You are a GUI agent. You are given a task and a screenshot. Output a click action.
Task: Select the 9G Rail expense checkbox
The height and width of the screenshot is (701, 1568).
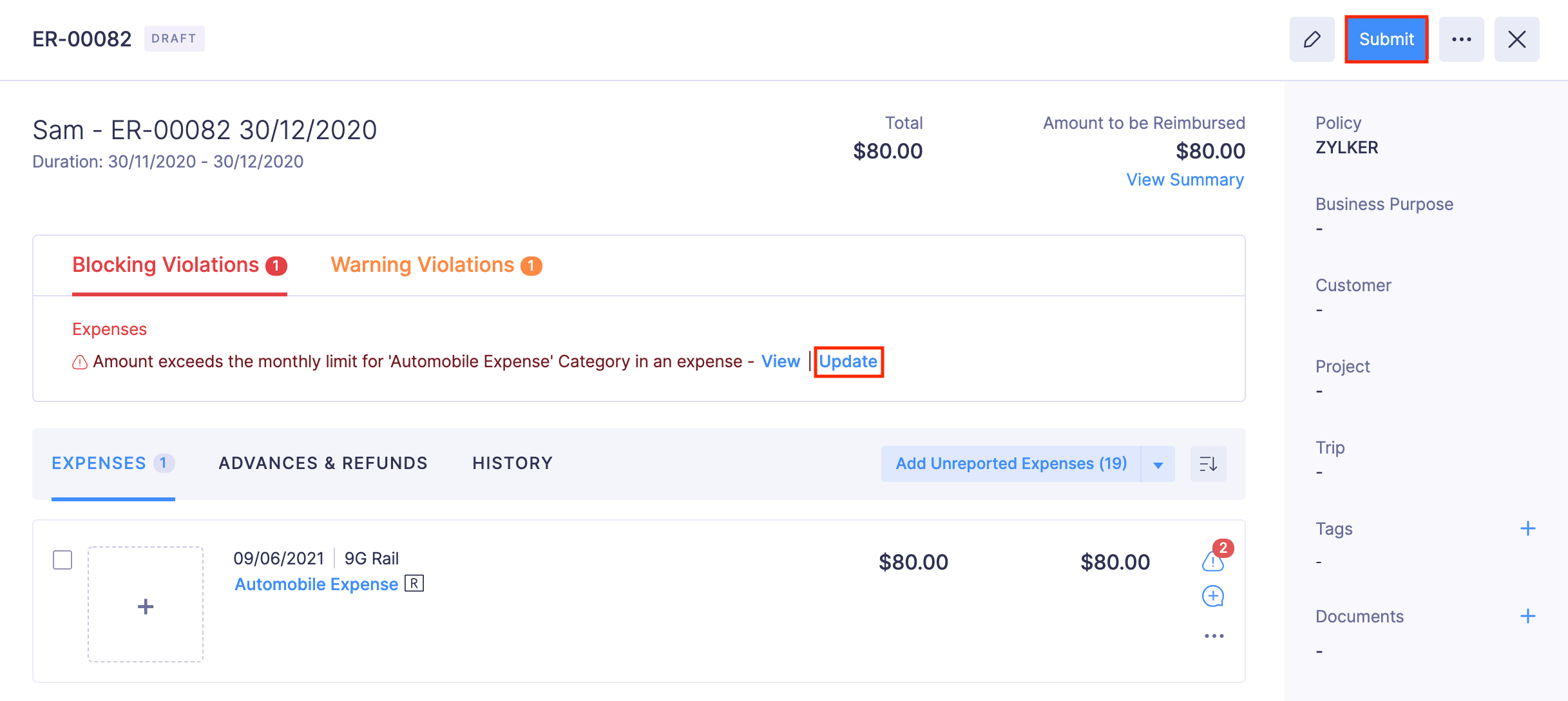point(62,560)
